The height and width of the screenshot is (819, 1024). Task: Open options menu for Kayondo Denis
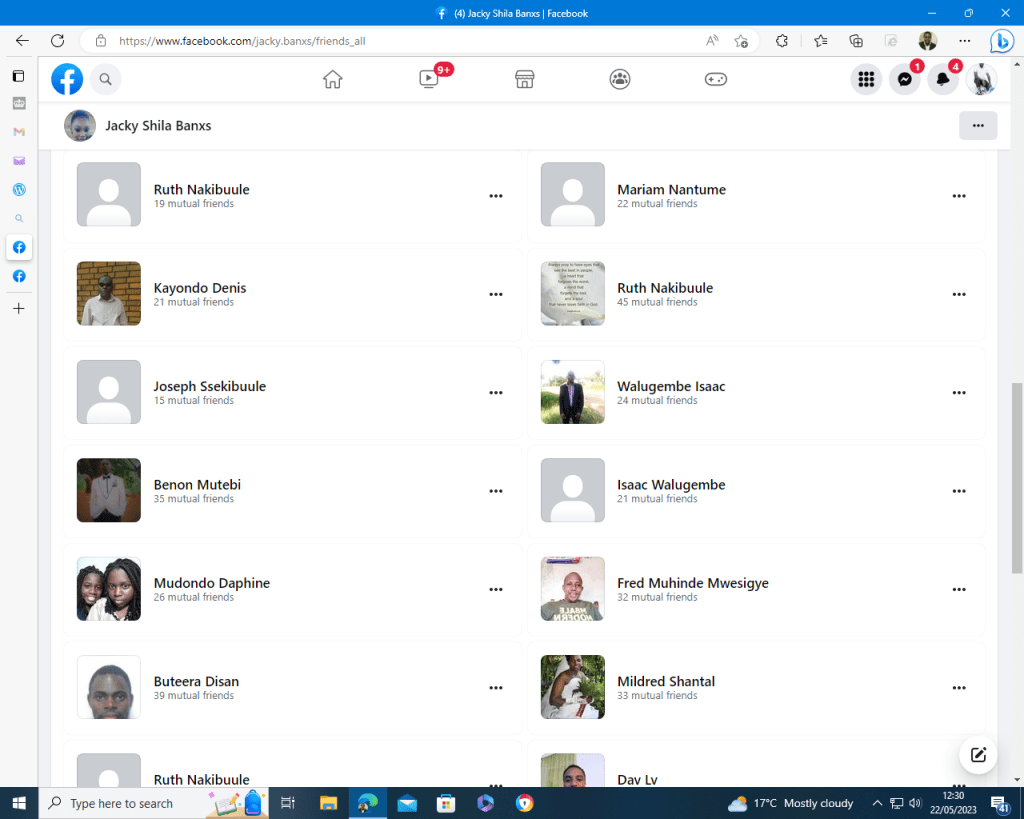[495, 294]
